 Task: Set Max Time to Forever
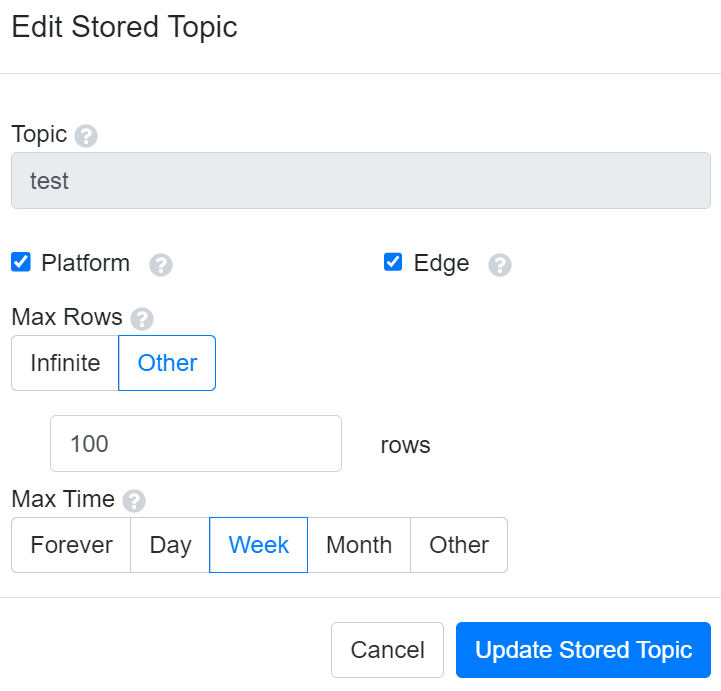coord(71,545)
